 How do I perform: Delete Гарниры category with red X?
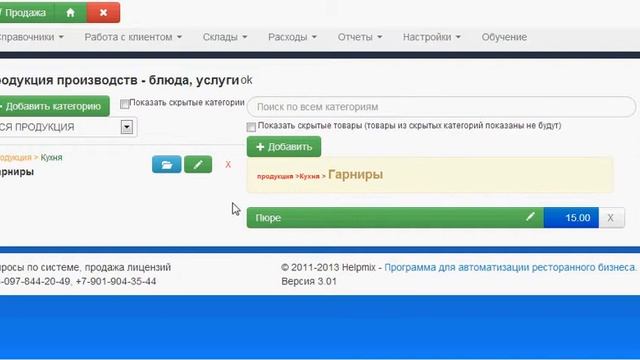tap(228, 164)
